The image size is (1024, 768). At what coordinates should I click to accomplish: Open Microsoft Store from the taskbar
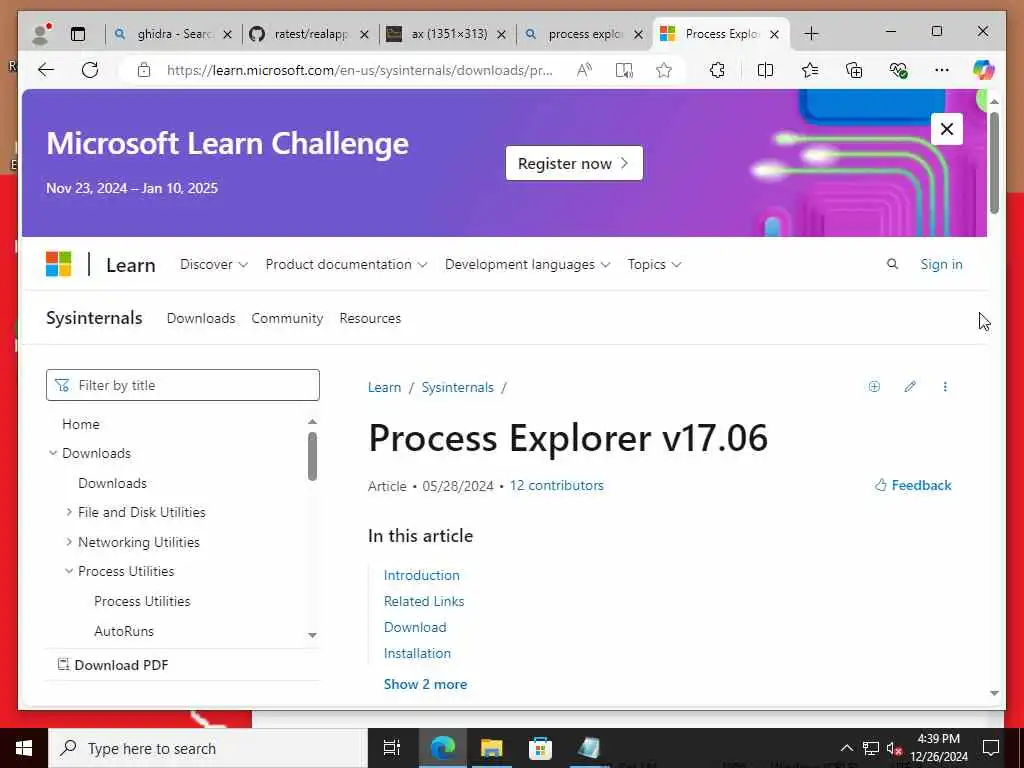click(x=540, y=748)
